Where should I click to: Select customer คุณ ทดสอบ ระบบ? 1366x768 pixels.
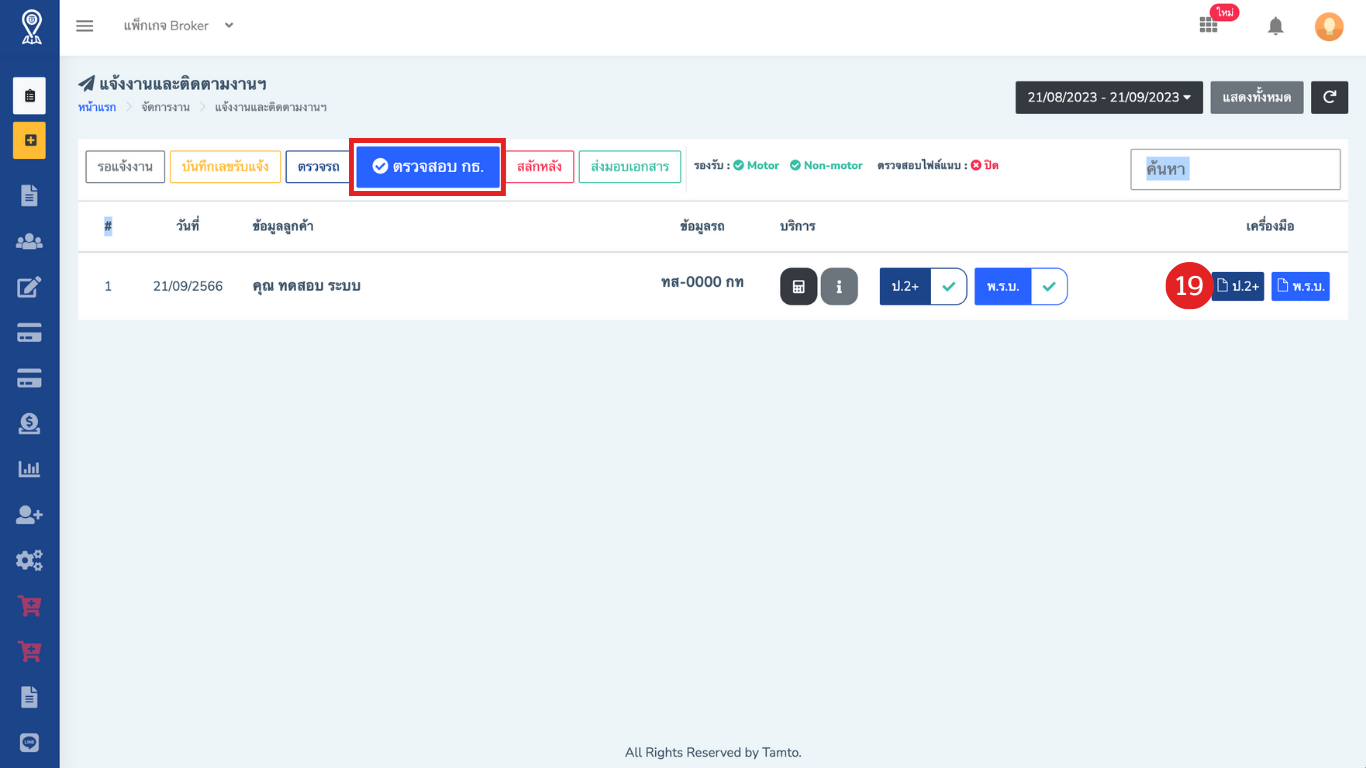[x=306, y=286]
